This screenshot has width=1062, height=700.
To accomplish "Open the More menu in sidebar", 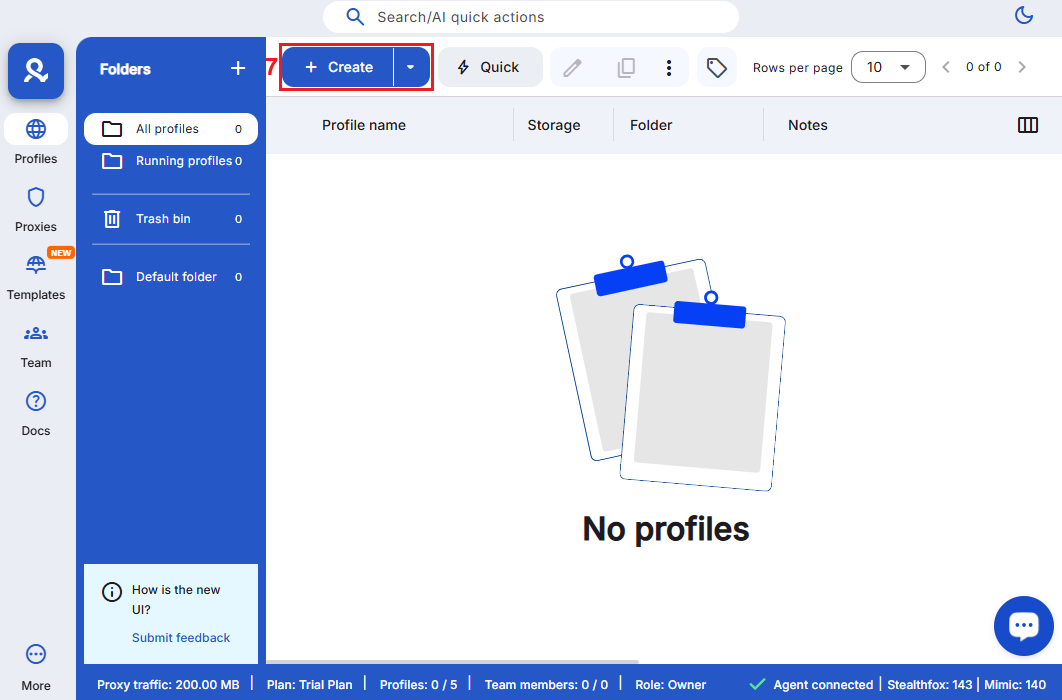I will (x=36, y=666).
